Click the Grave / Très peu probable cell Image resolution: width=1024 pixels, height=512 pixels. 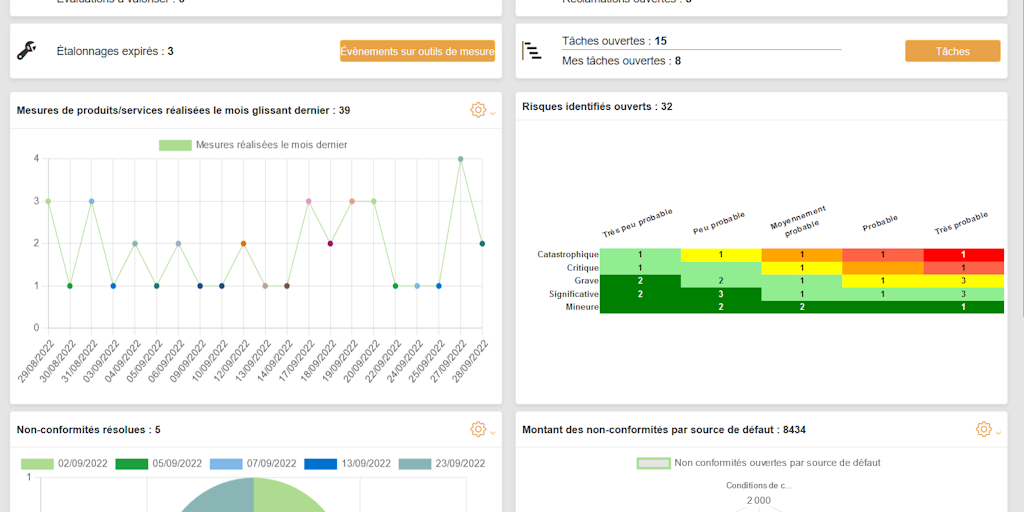click(640, 281)
